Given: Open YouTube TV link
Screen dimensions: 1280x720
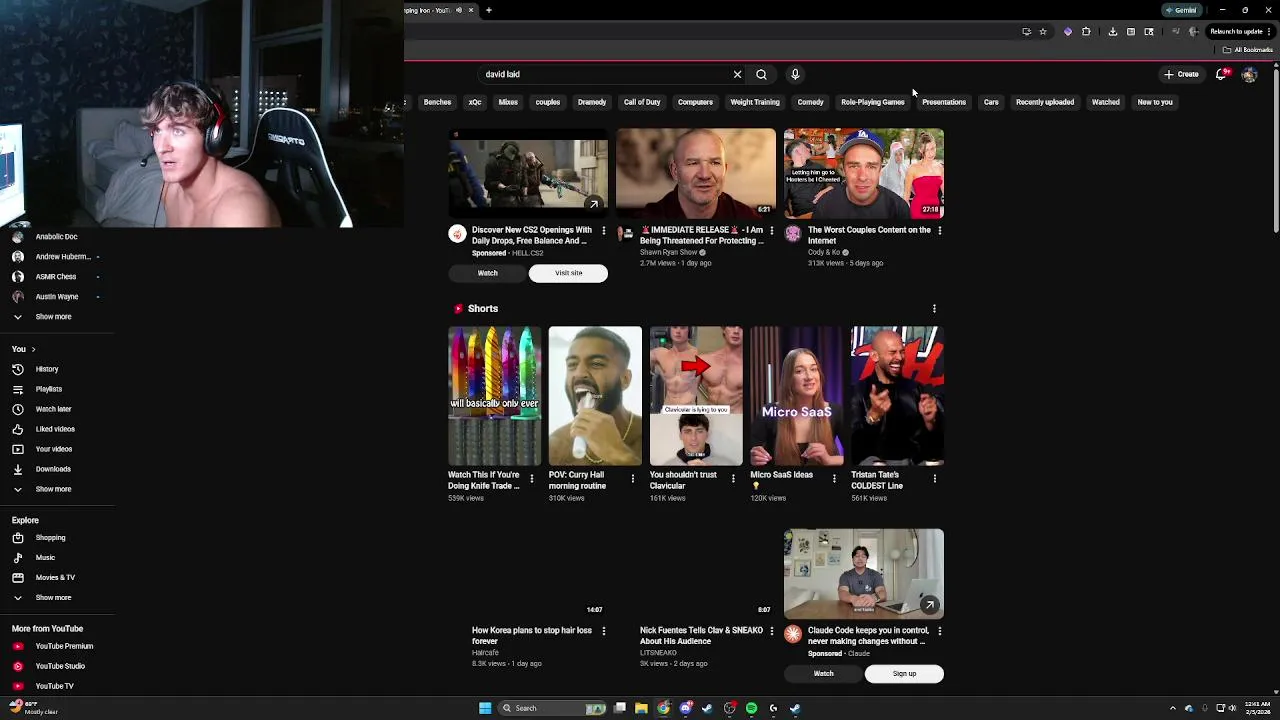Looking at the screenshot, I should pos(54,686).
